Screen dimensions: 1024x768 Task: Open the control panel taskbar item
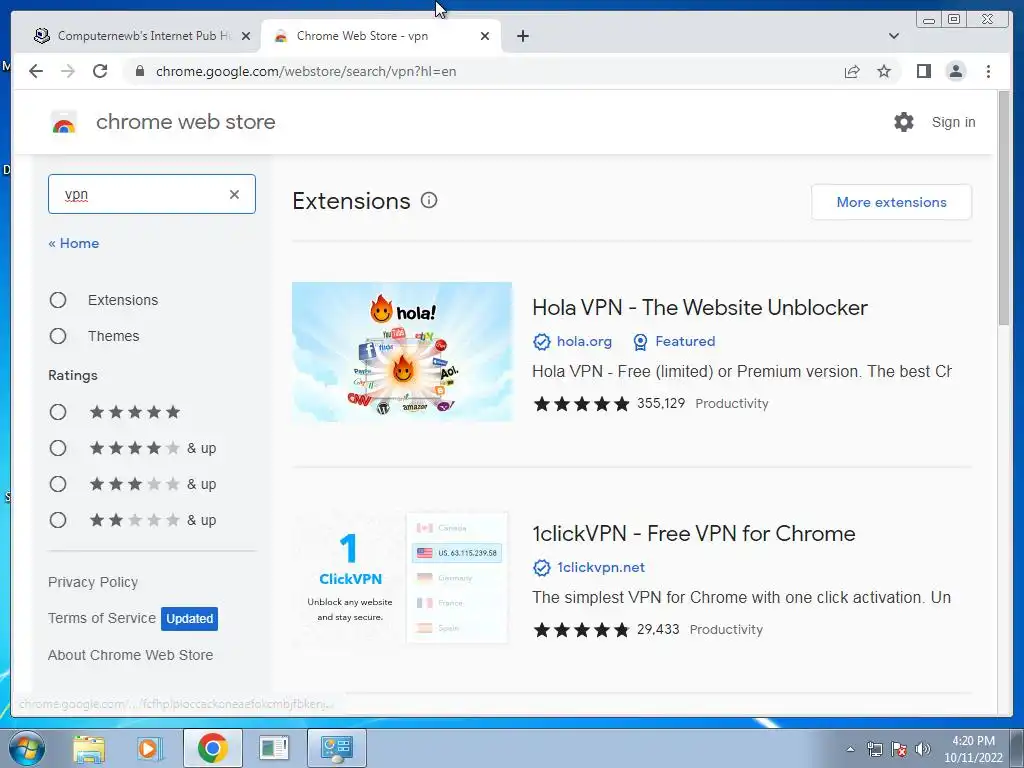(336, 748)
